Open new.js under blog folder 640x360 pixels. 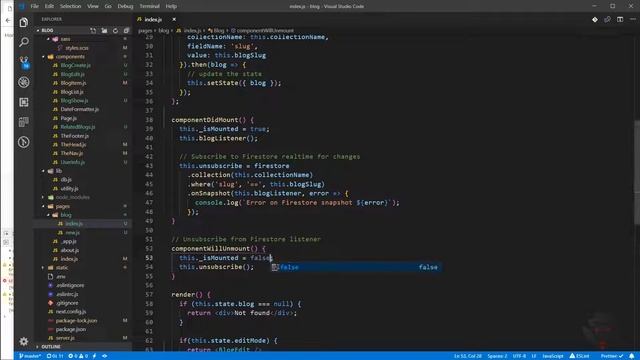[73, 233]
